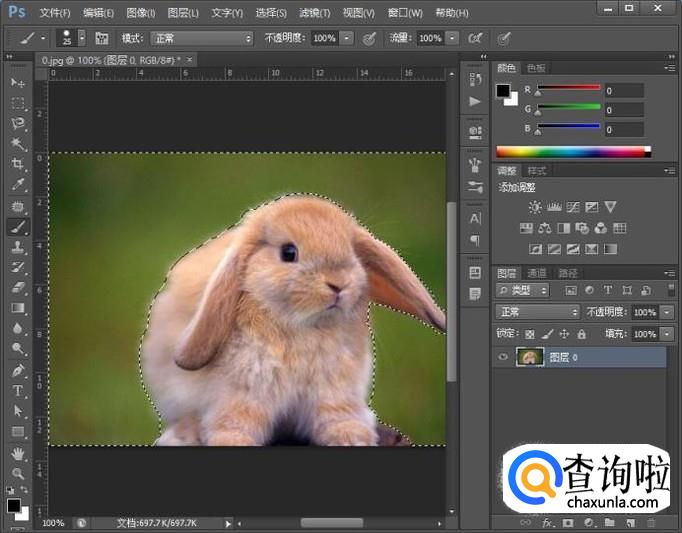The height and width of the screenshot is (533, 682).
Task: Pick the Magic Wand tool
Action: [x=17, y=144]
